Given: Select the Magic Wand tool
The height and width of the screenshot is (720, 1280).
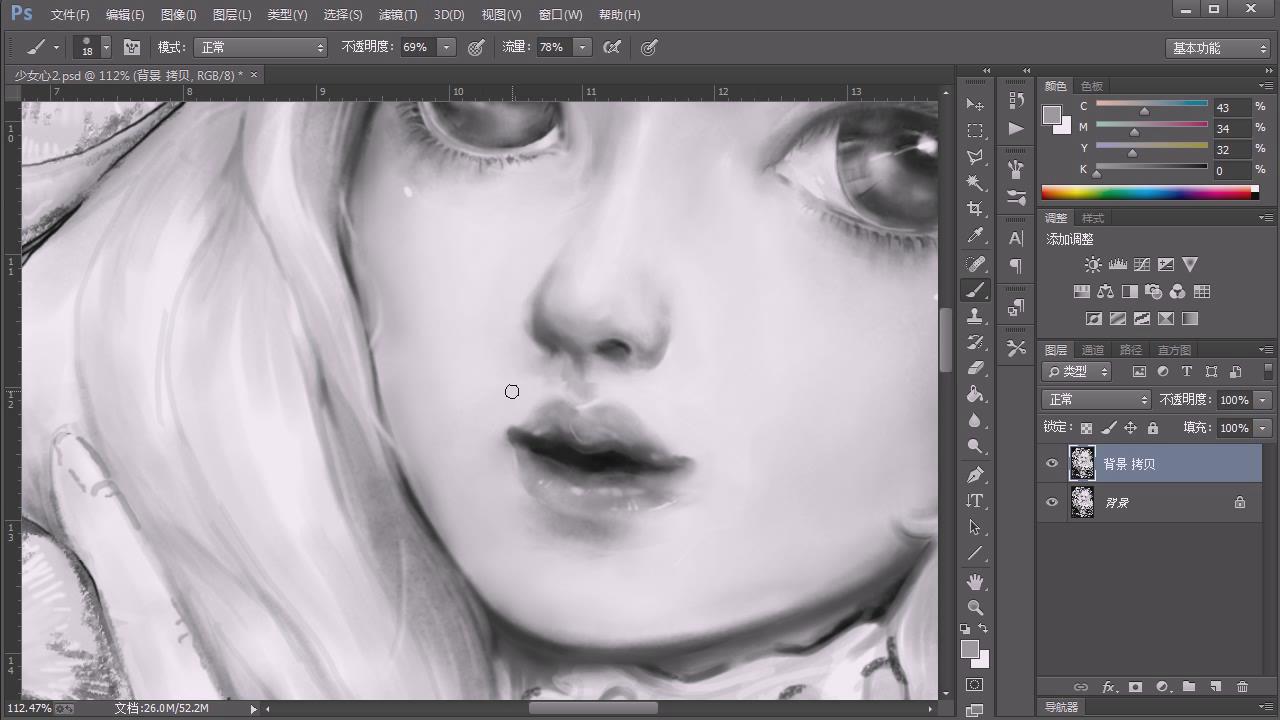Looking at the screenshot, I should pos(975,183).
